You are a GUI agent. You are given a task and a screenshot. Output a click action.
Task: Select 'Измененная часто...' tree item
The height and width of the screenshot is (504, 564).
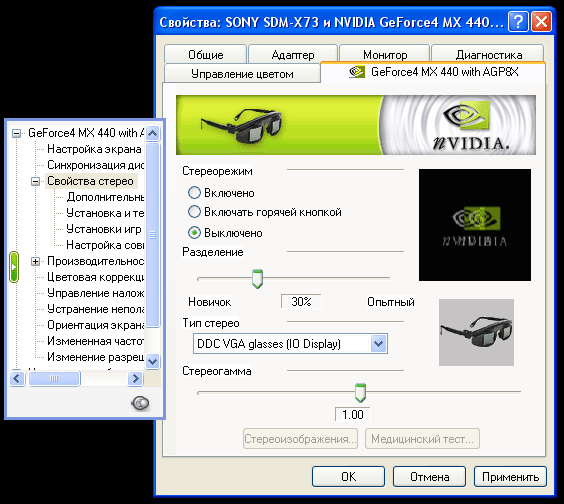coord(95,341)
